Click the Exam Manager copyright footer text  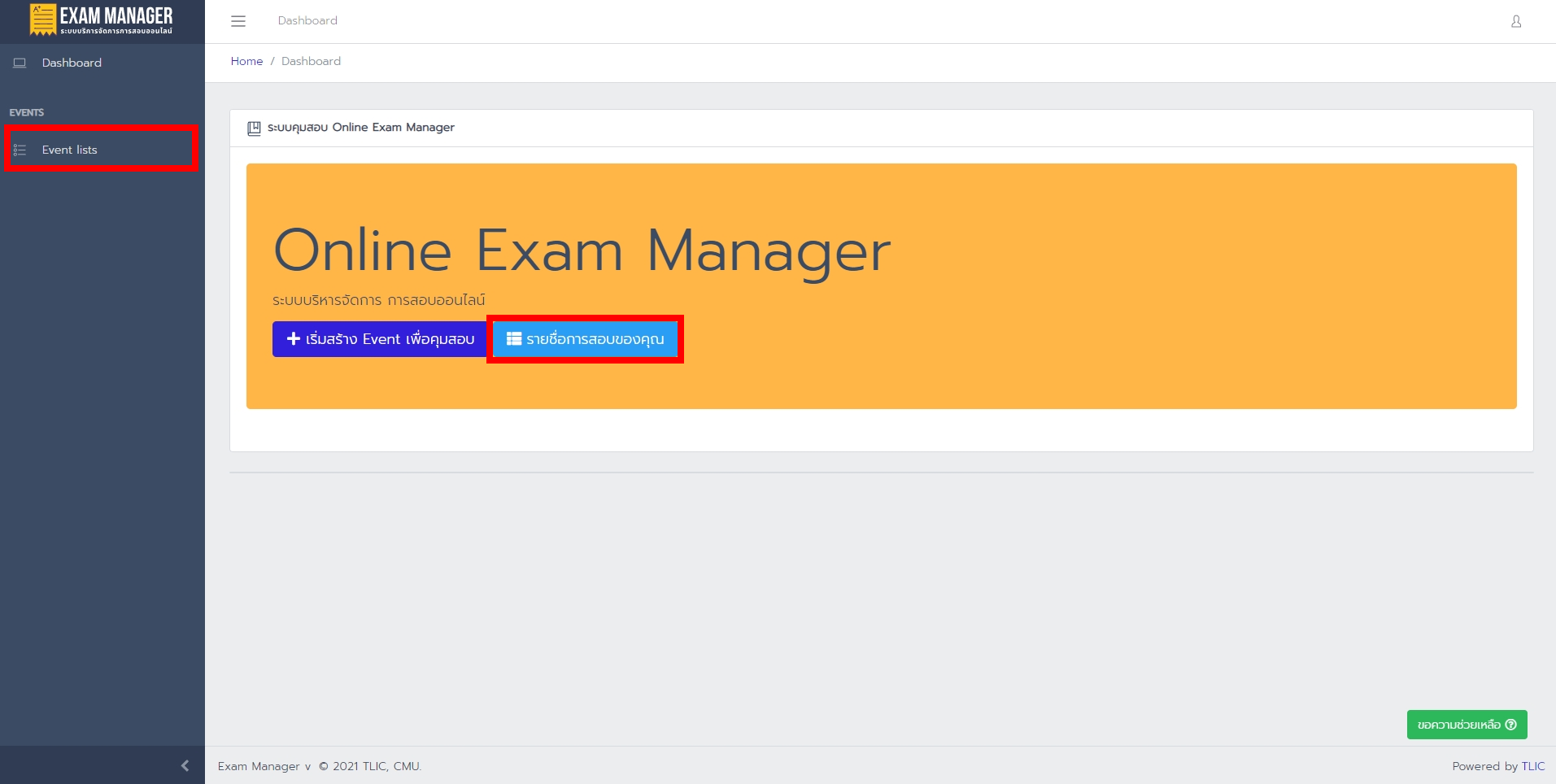320,766
